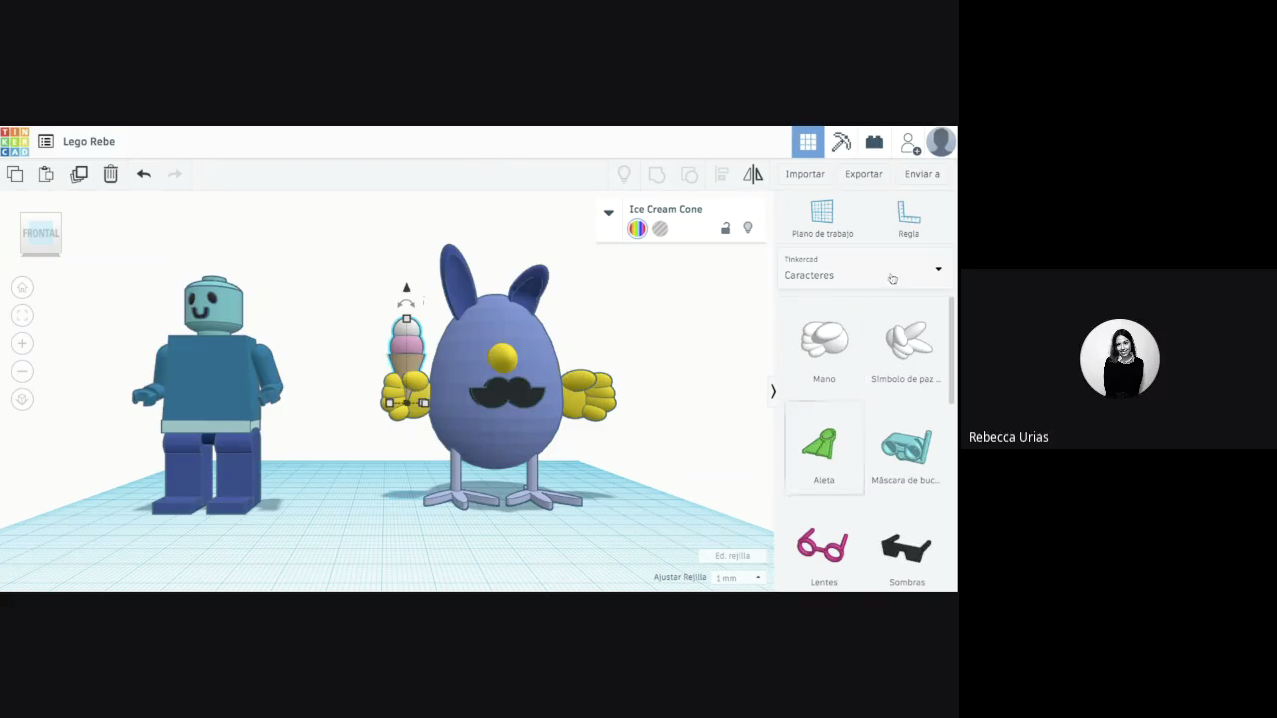Click the black height cone handle above ice cream

406,287
